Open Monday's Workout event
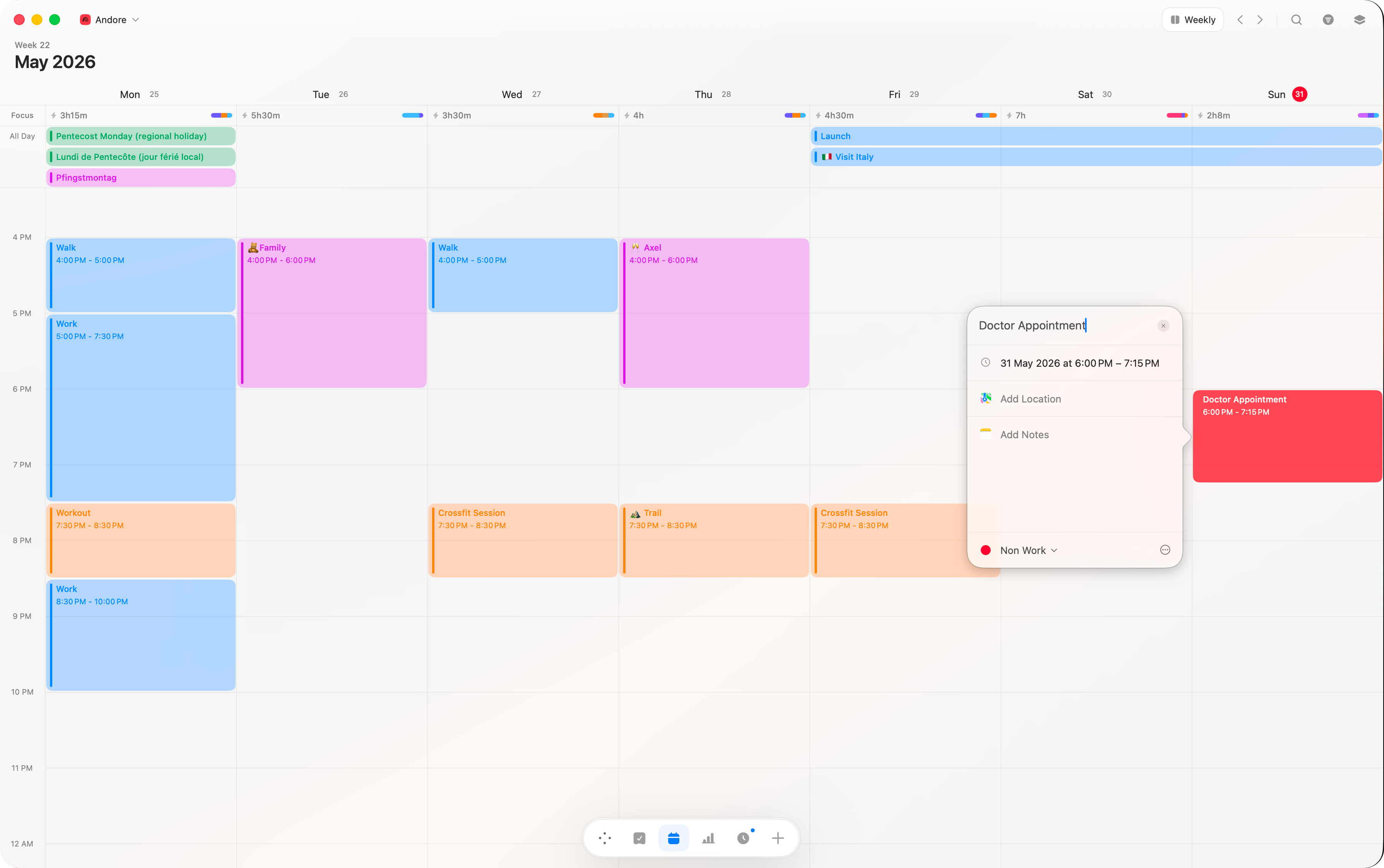1384x868 pixels. 141,540
